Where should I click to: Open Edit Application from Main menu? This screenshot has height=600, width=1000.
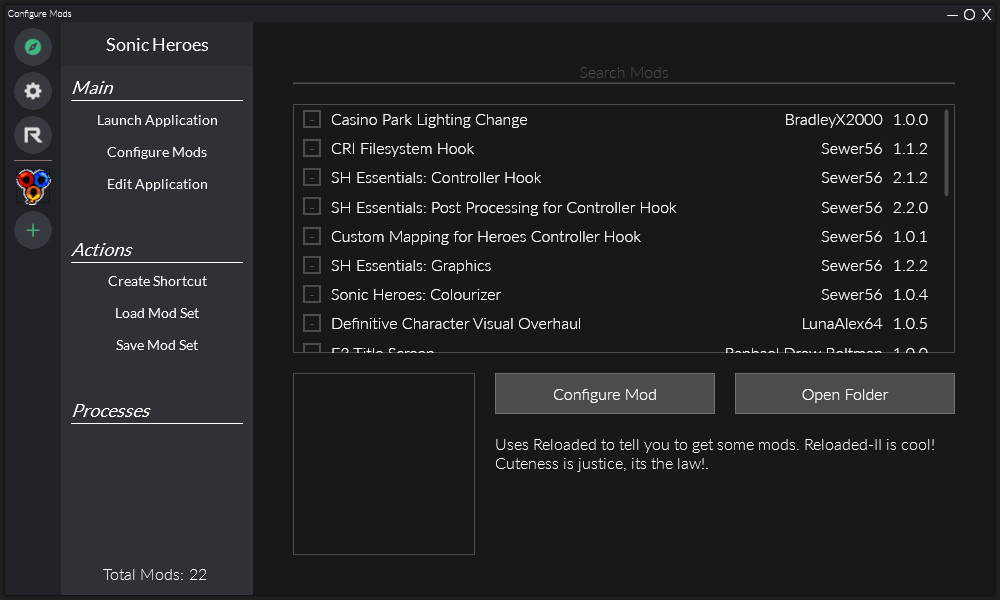(157, 184)
